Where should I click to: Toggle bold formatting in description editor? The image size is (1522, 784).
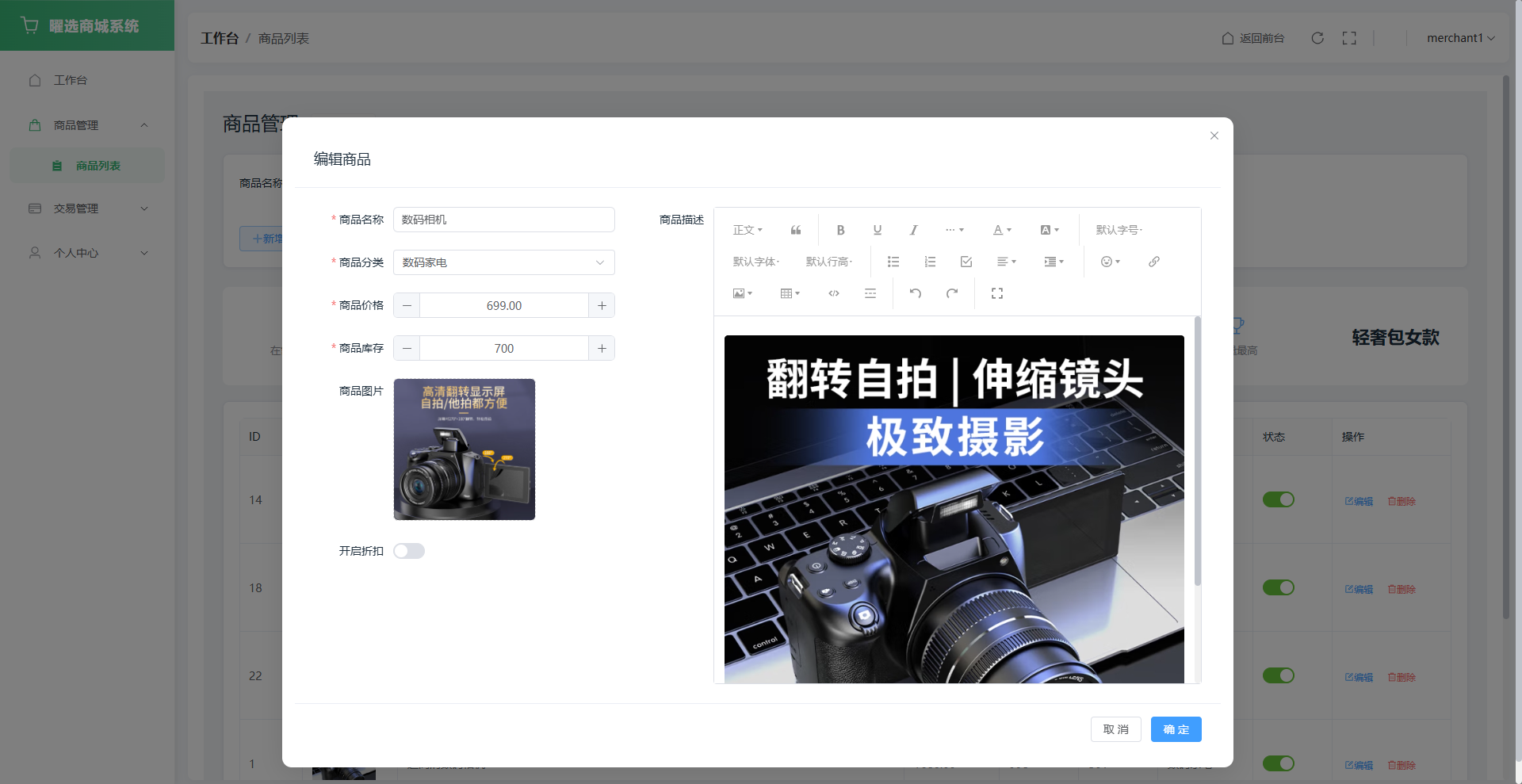click(840, 230)
